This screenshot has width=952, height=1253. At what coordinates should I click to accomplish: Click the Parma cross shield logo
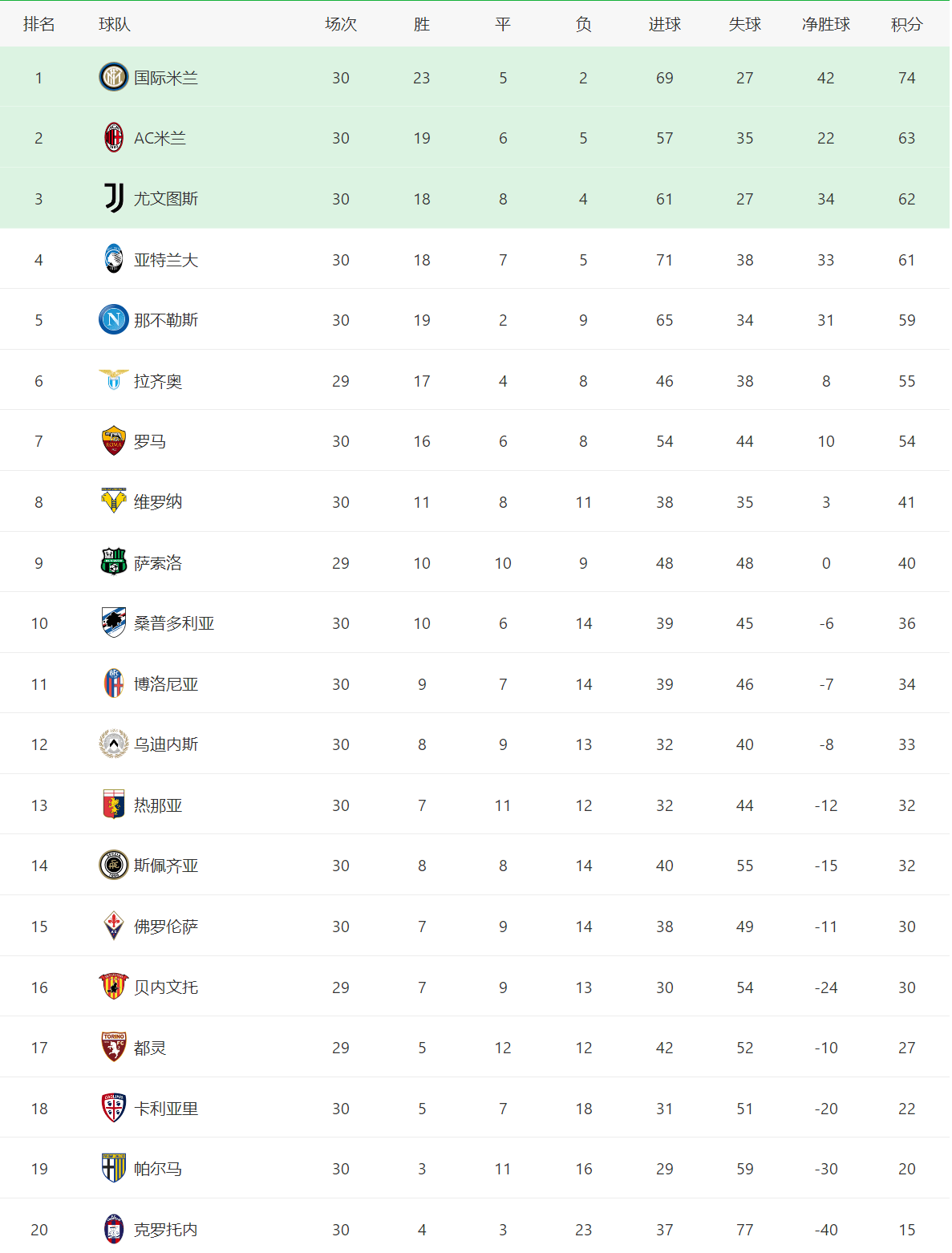(x=114, y=1168)
